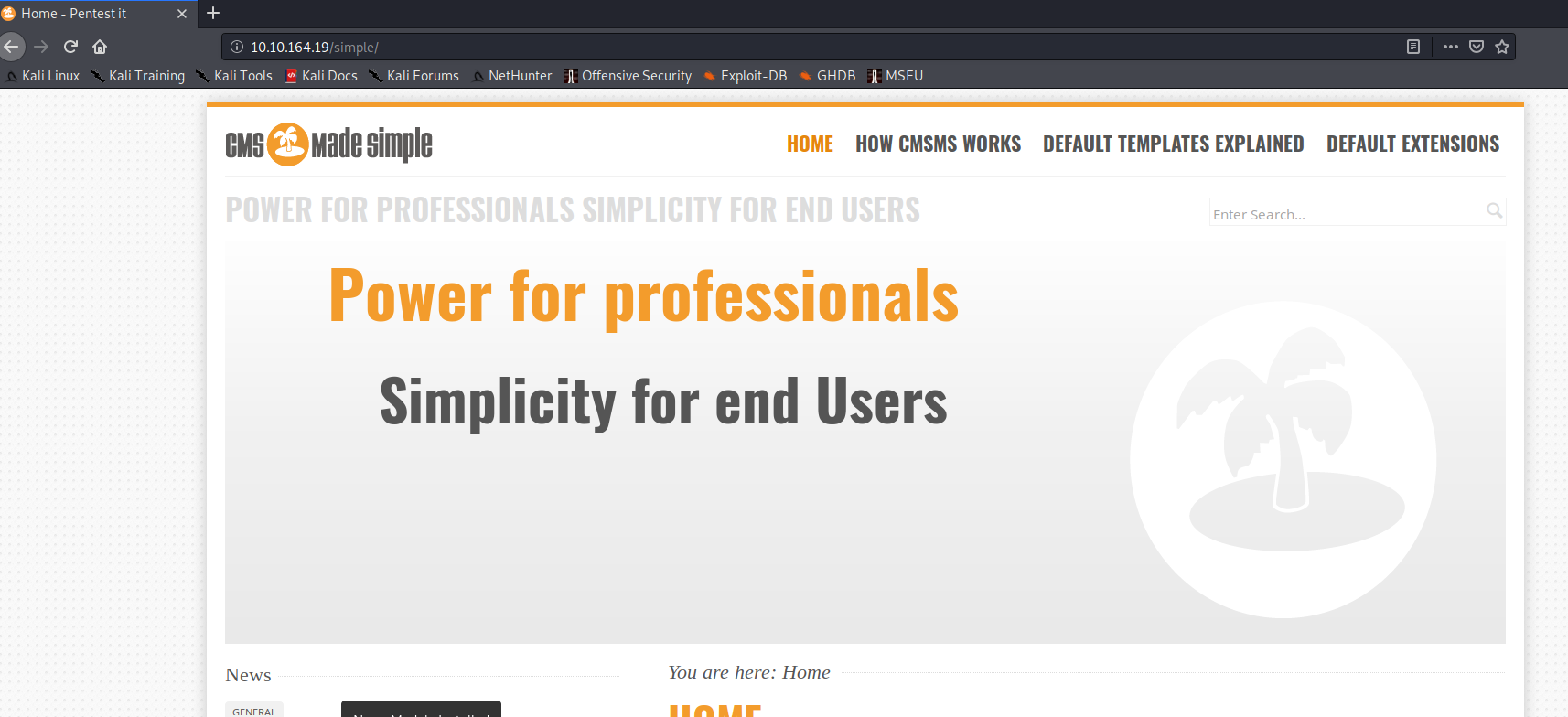Open HOW CMSMS WORKS menu item
This screenshot has height=717, width=1568.
[x=938, y=144]
